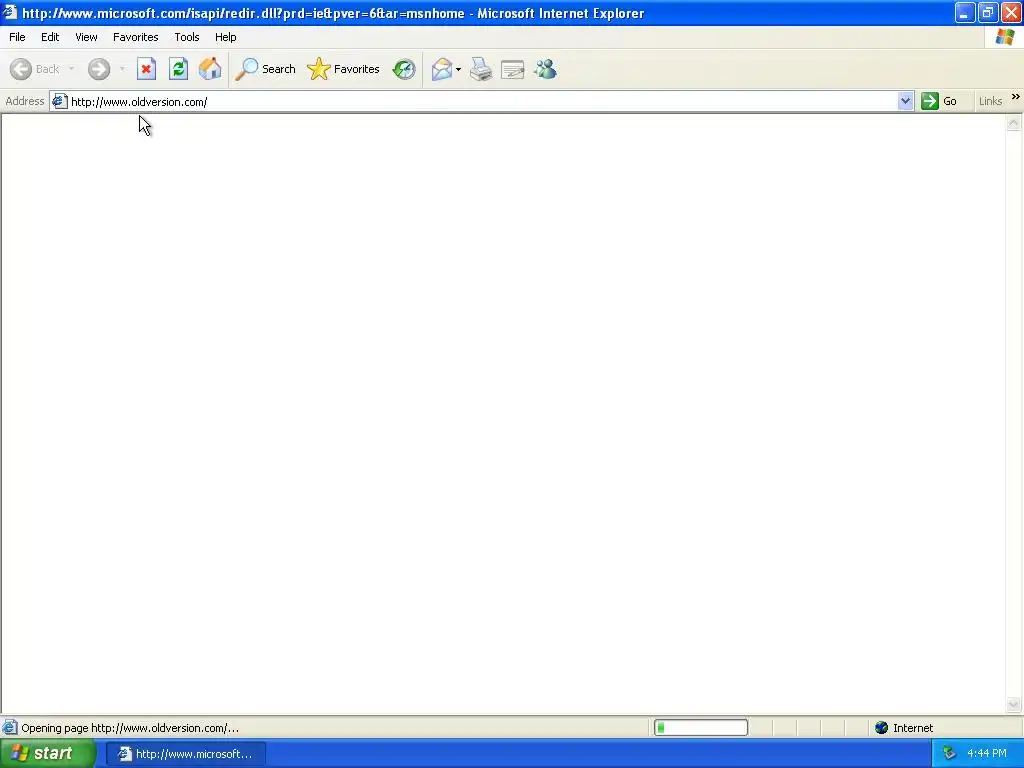
Task: Open the Forward history dropdown arrow
Action: click(x=122, y=69)
